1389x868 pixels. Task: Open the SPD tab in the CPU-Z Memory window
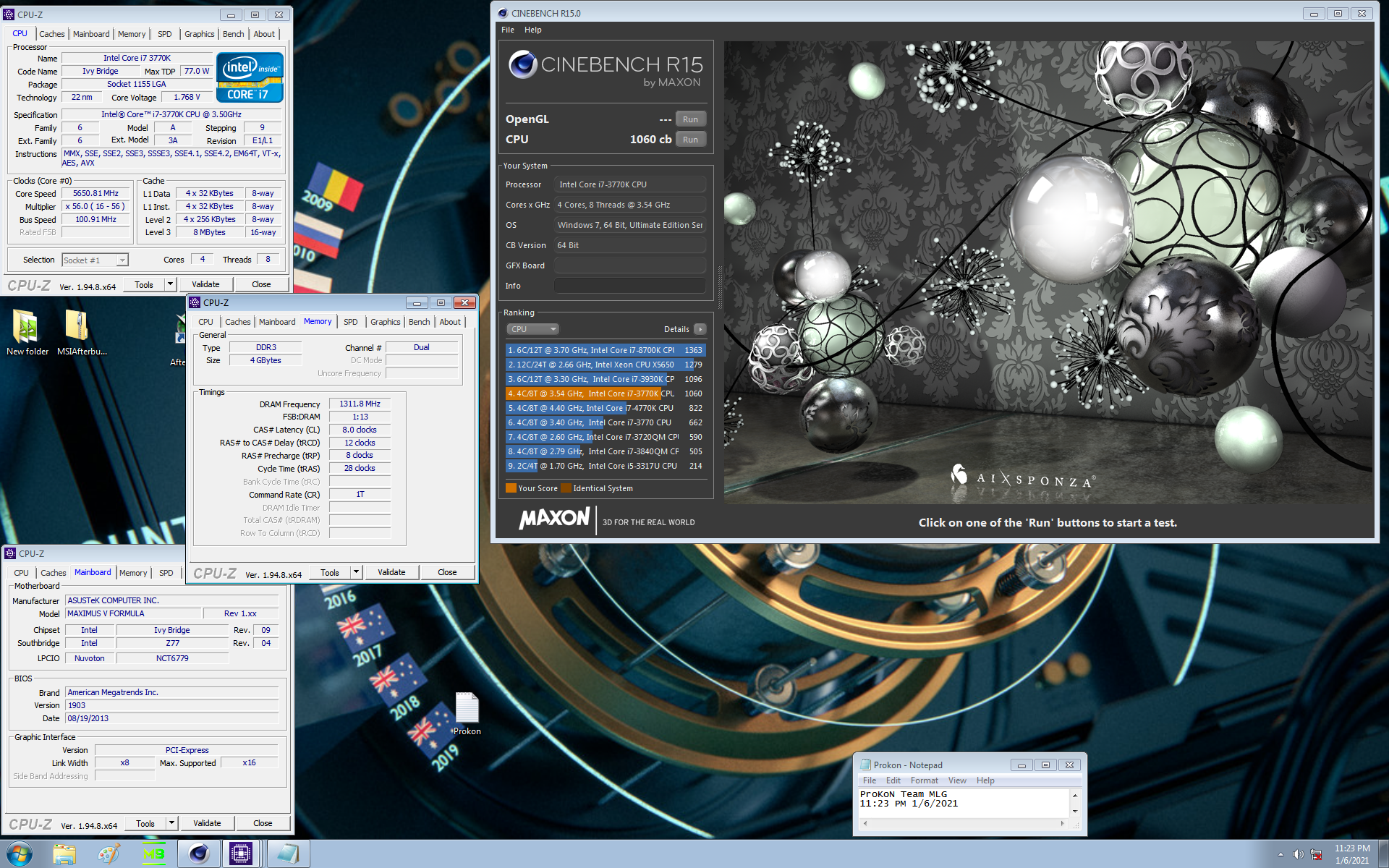(x=351, y=322)
